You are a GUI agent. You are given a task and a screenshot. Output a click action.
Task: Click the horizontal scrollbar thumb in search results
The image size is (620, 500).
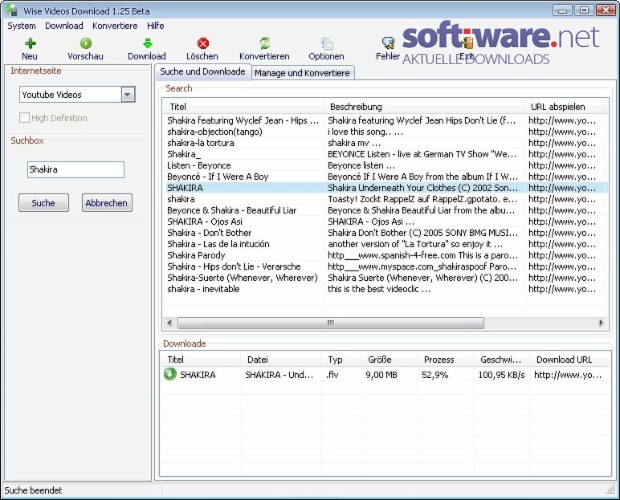coord(331,323)
